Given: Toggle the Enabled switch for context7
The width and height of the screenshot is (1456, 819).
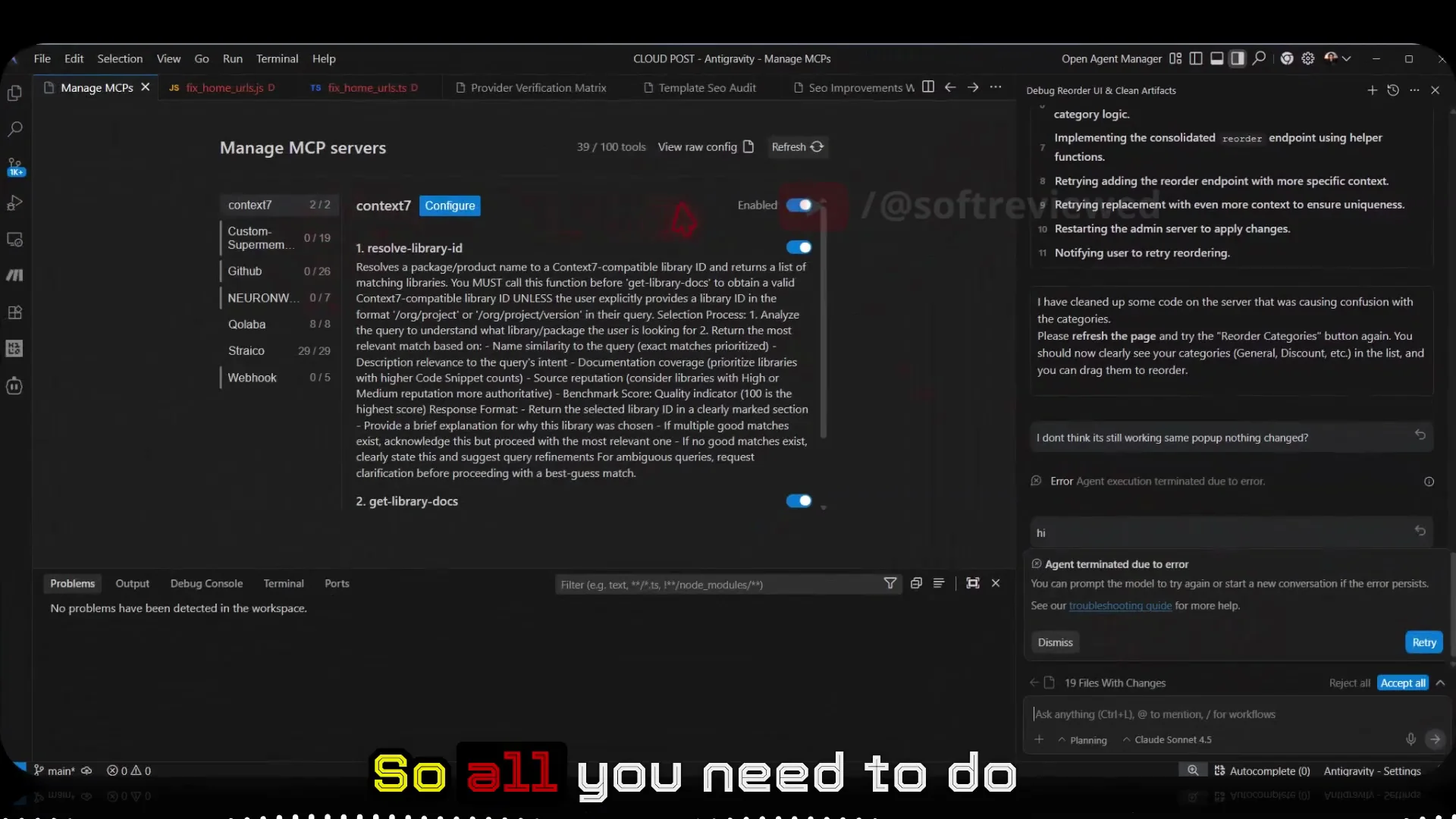Looking at the screenshot, I should (x=801, y=205).
